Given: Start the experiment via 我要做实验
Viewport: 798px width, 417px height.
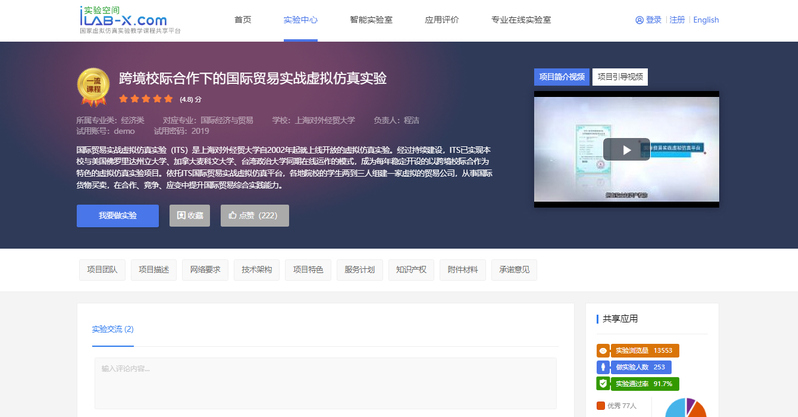Looking at the screenshot, I should (118, 215).
